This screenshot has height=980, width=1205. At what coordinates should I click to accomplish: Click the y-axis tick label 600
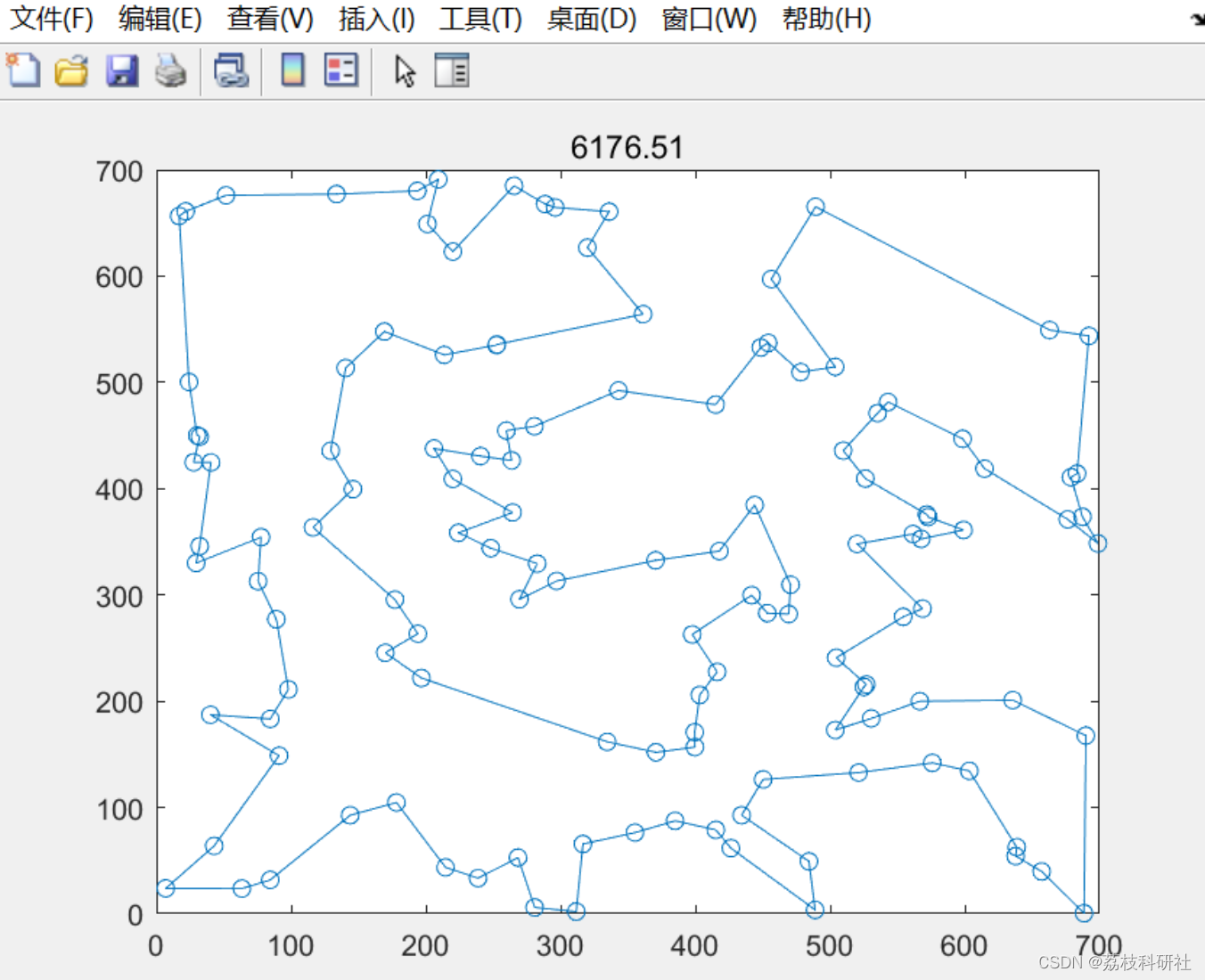pos(119,277)
